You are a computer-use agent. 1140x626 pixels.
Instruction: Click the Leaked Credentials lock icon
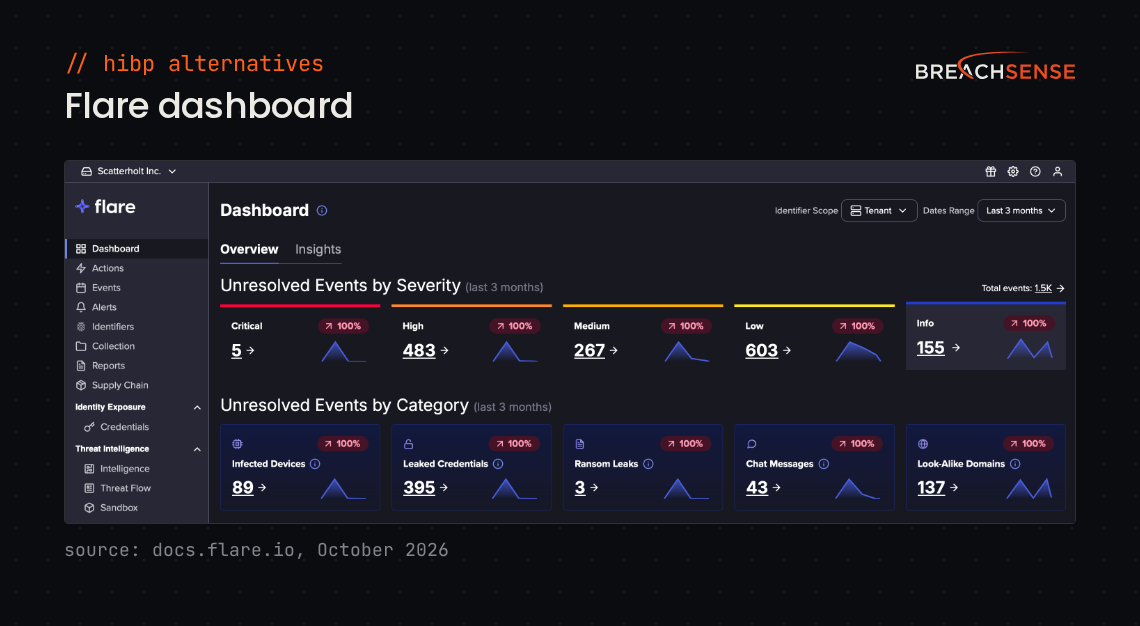coord(409,444)
